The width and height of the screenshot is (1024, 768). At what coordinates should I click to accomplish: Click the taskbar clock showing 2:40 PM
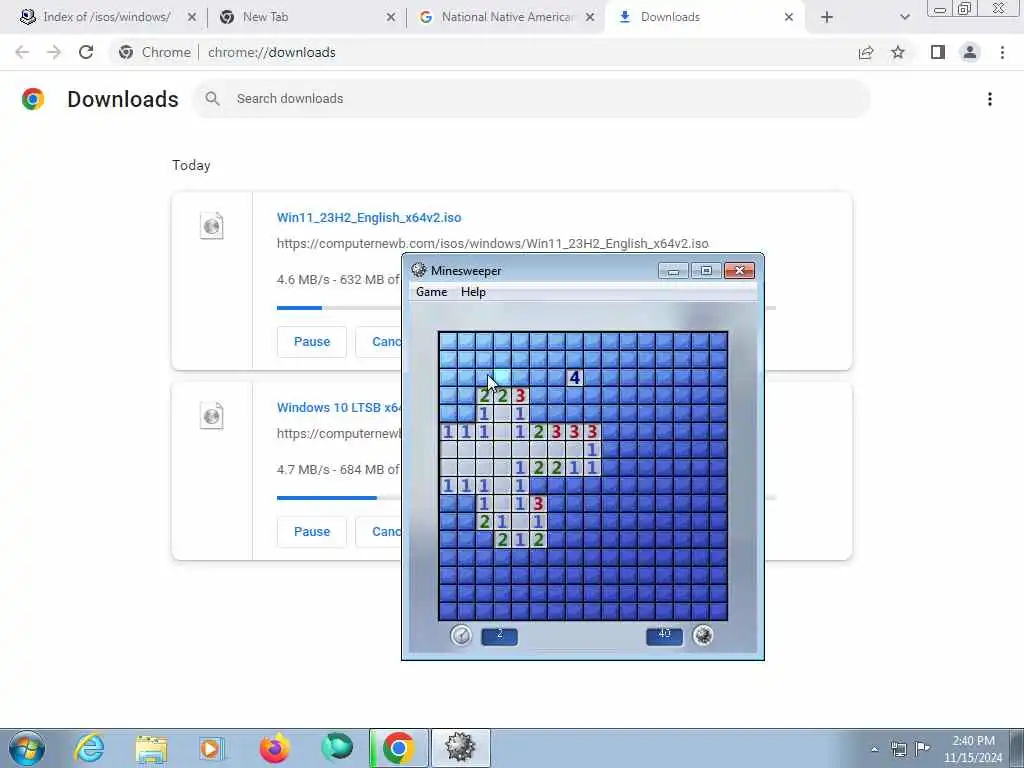(973, 749)
